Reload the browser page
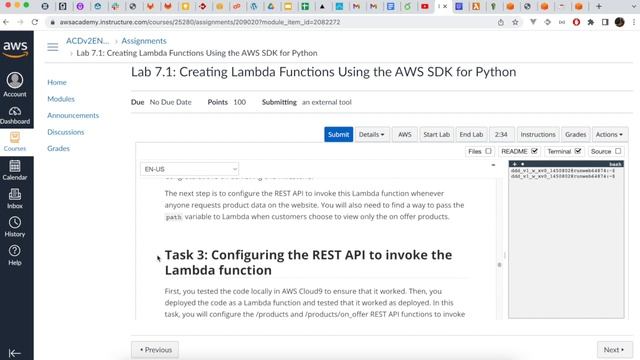 click(35, 22)
